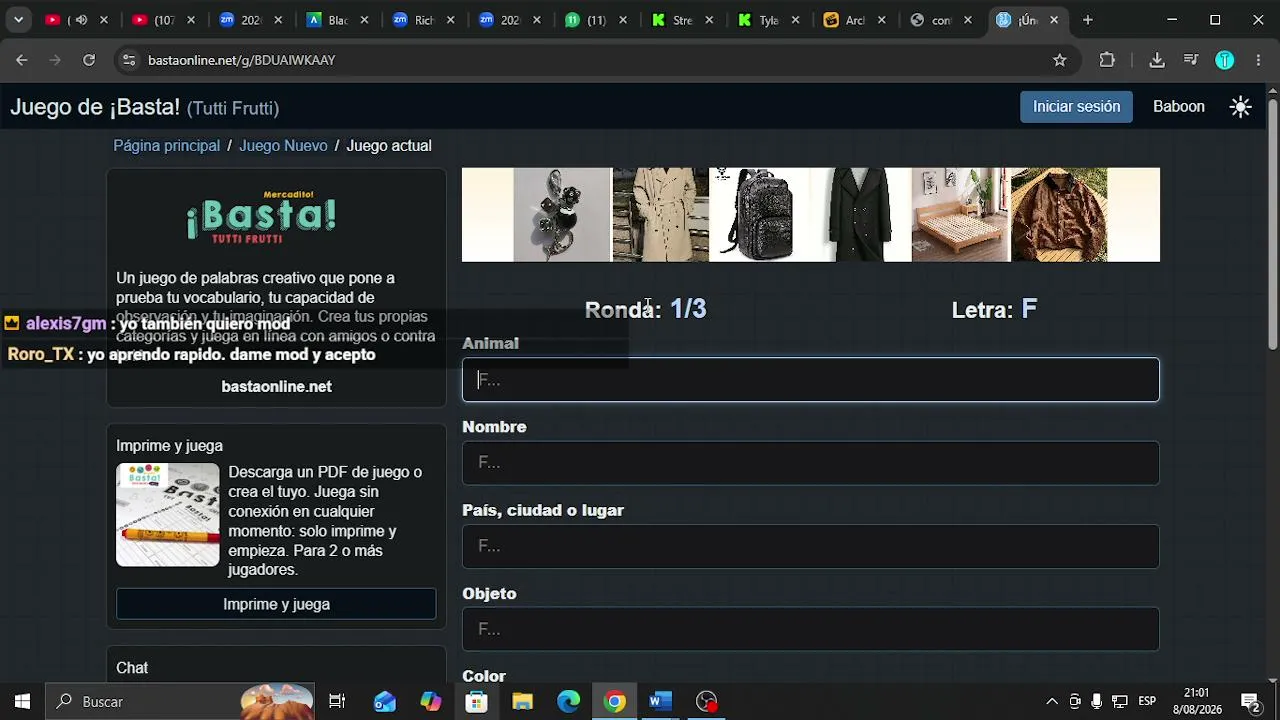The width and height of the screenshot is (1280, 720).
Task: Open Outlook from the taskbar
Action: 385,701
